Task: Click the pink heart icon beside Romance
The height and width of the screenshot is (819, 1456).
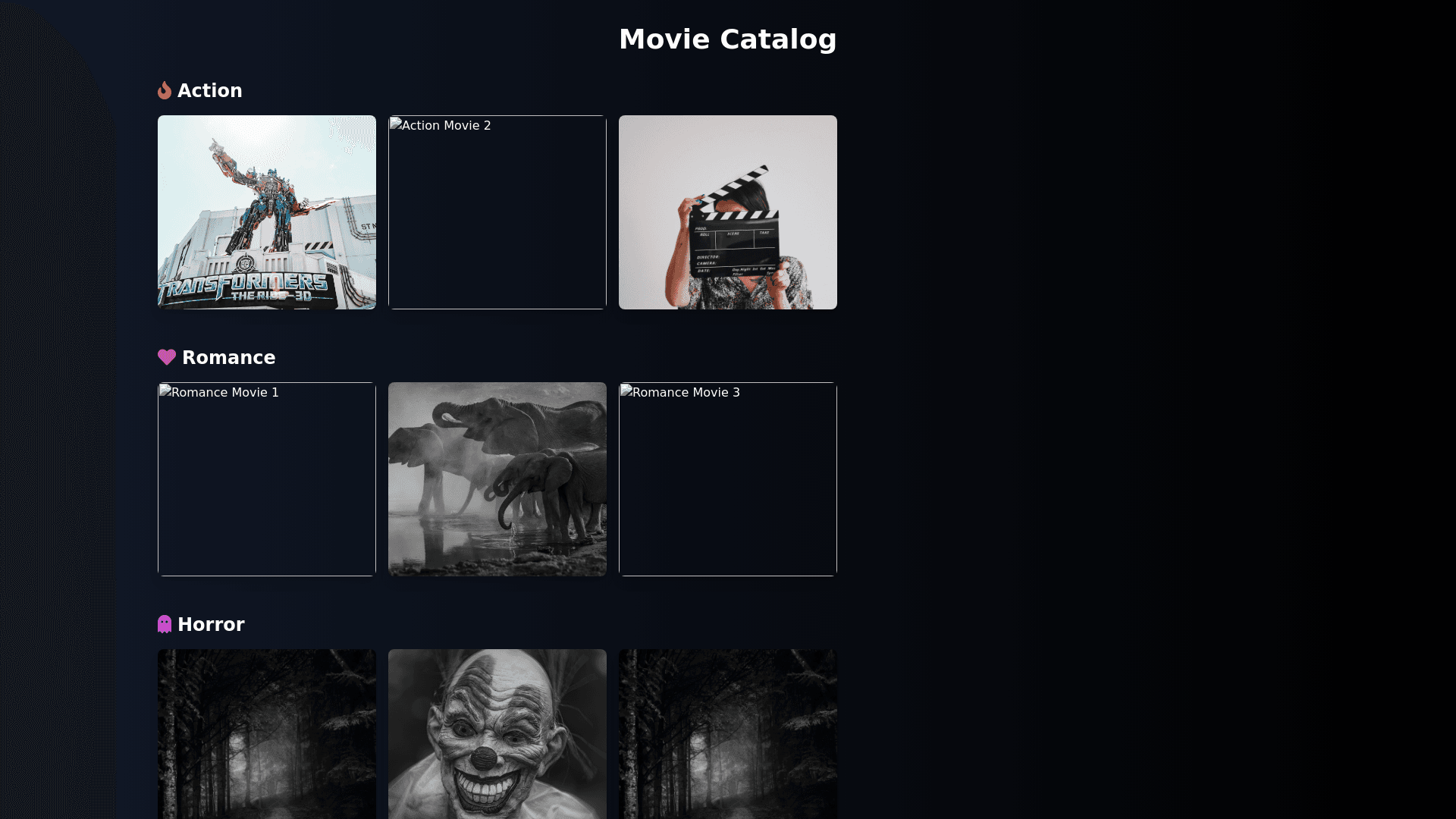Action: point(167,357)
